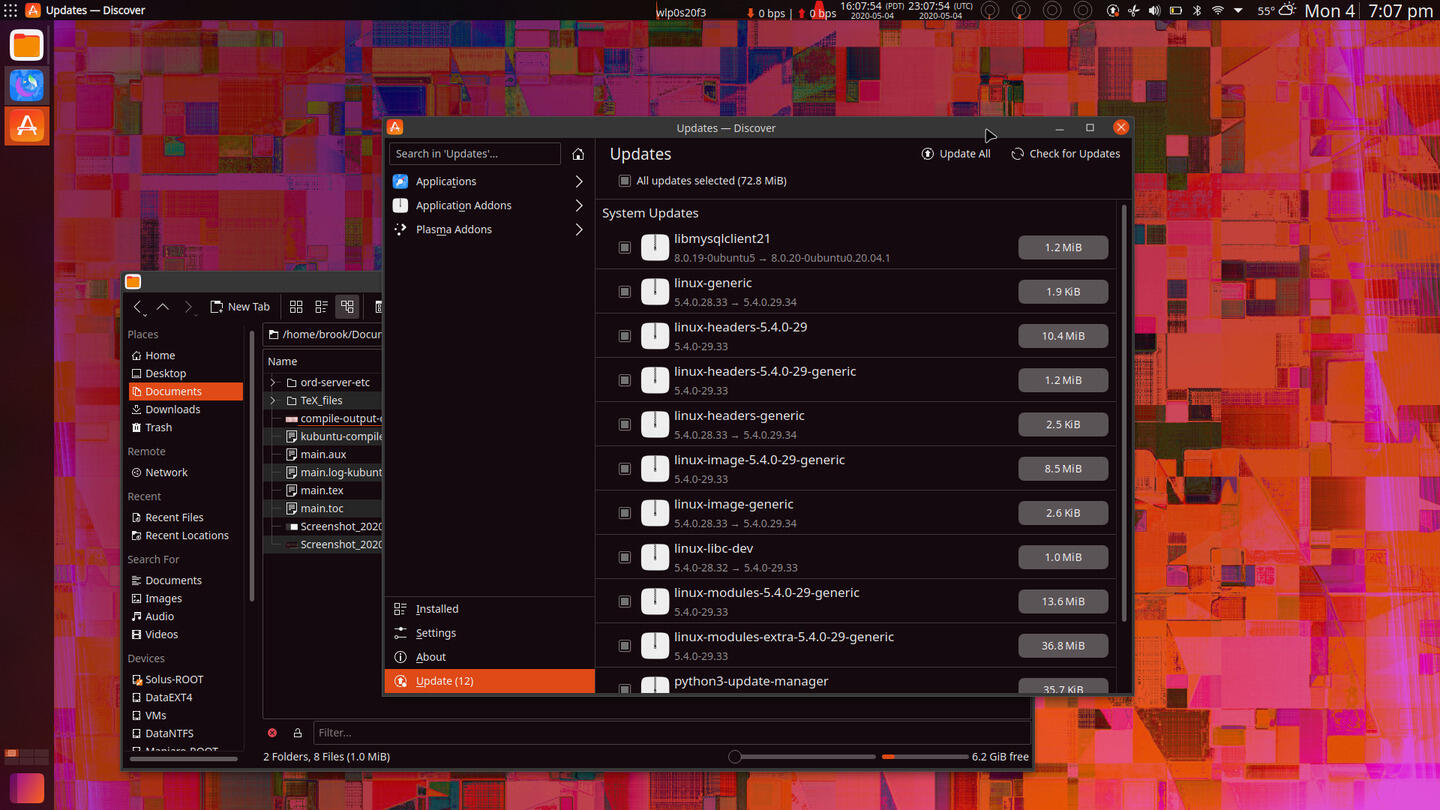The height and width of the screenshot is (810, 1440).
Task: Expand the Plasma Addons chevron
Action: pos(579,229)
